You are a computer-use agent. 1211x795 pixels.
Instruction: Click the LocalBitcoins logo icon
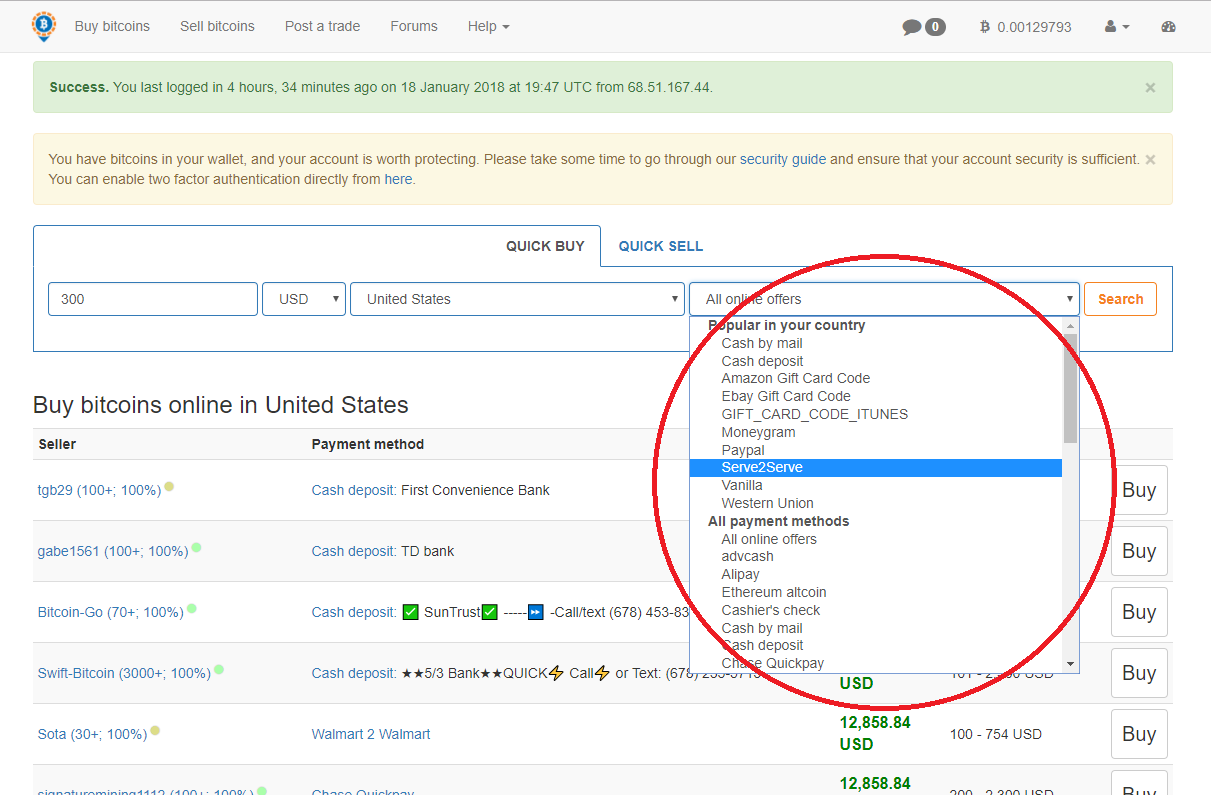click(44, 26)
